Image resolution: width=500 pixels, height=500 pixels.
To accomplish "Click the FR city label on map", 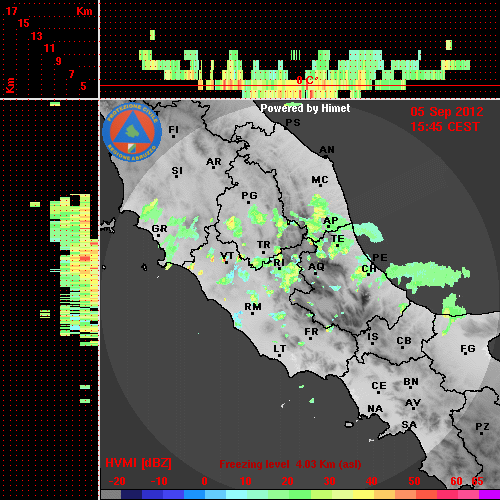I will tap(311, 332).
